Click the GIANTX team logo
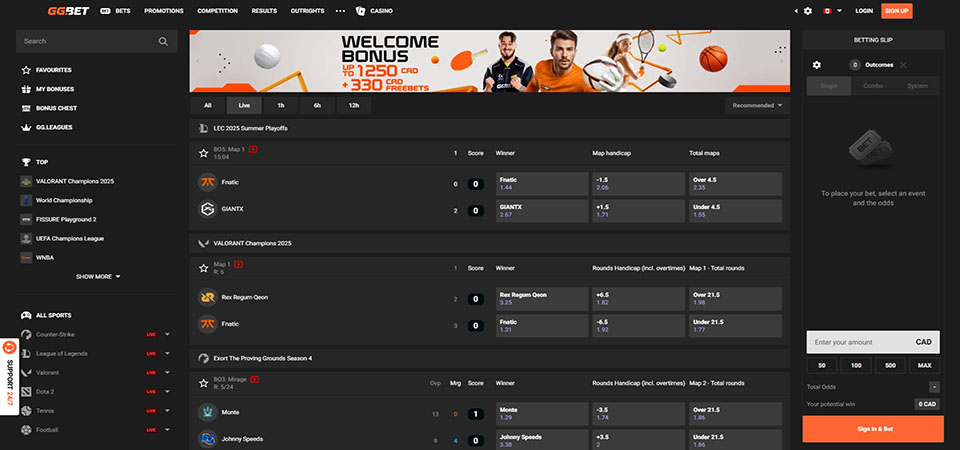The height and width of the screenshot is (450, 960). 208,209
